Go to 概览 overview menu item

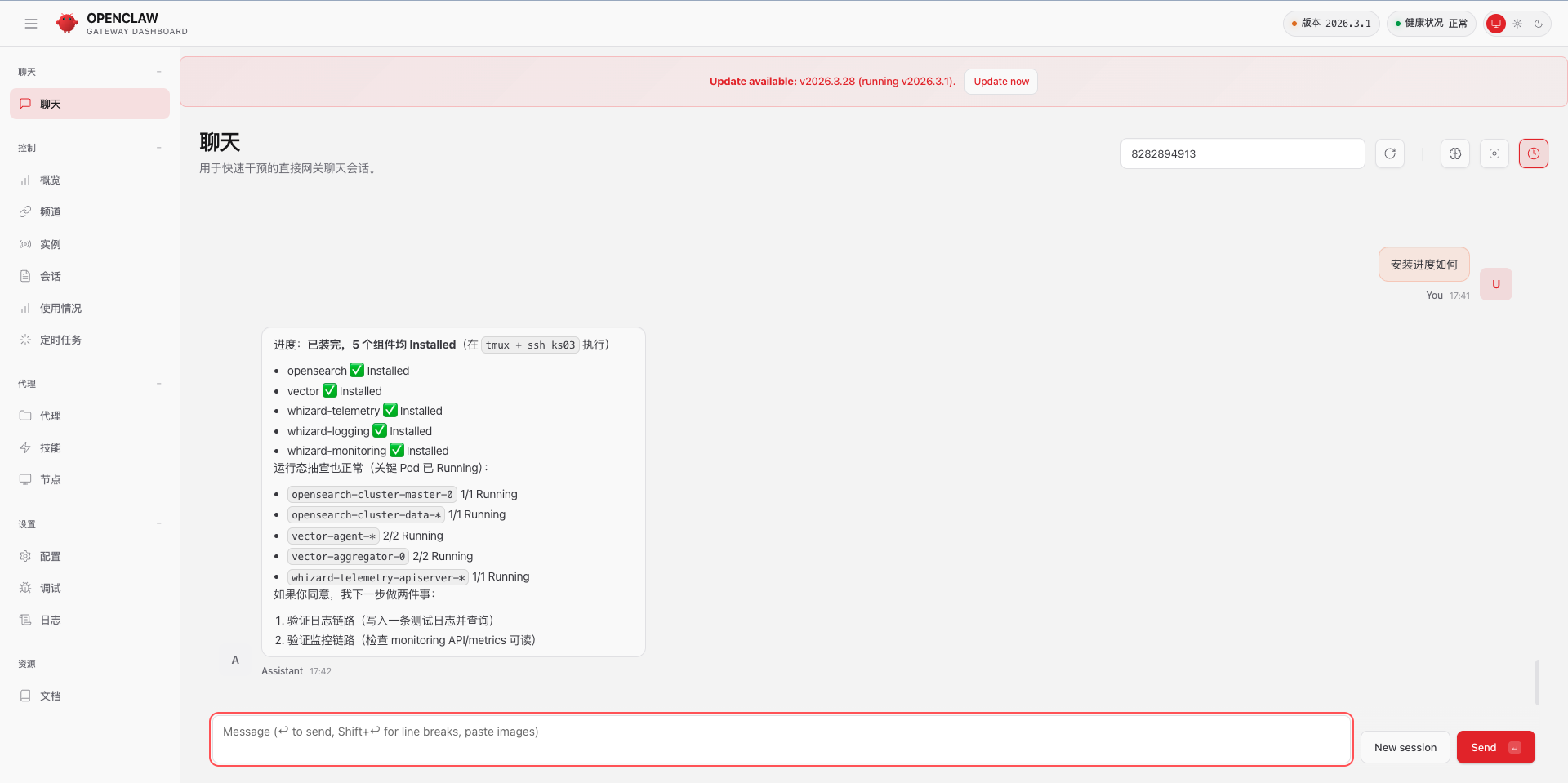click(51, 180)
